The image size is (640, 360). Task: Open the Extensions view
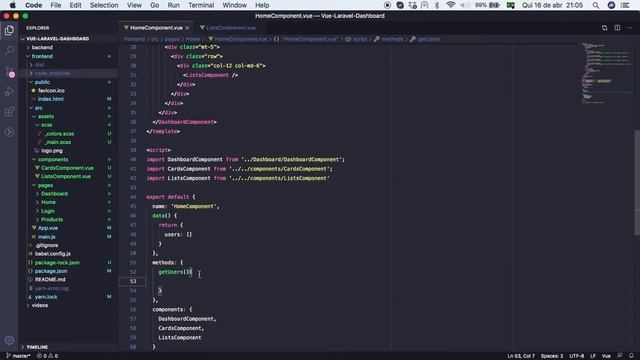(x=9, y=112)
